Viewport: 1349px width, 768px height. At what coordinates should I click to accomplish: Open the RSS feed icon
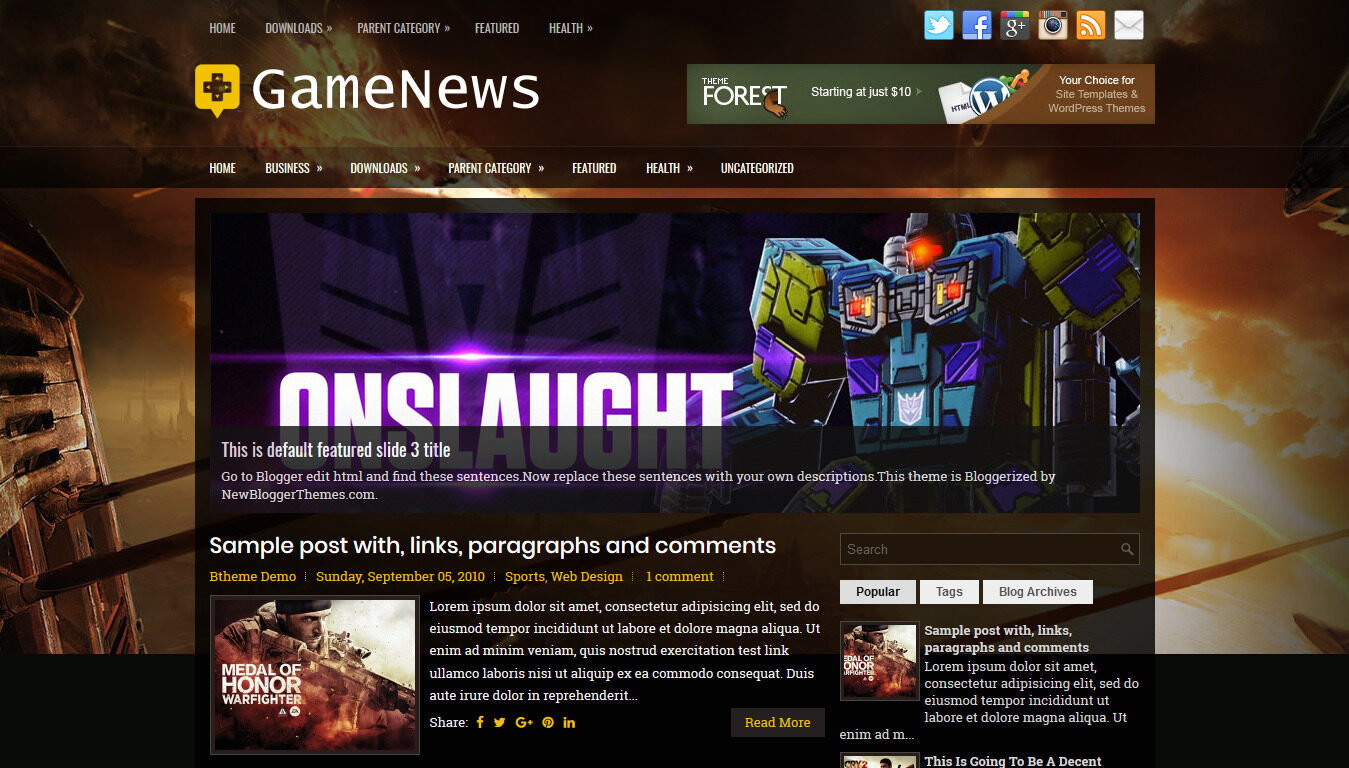coord(1091,25)
